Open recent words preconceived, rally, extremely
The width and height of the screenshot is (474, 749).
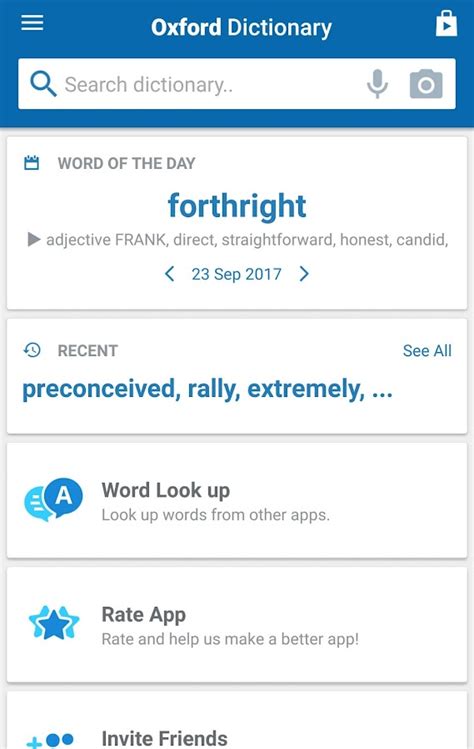pos(207,389)
